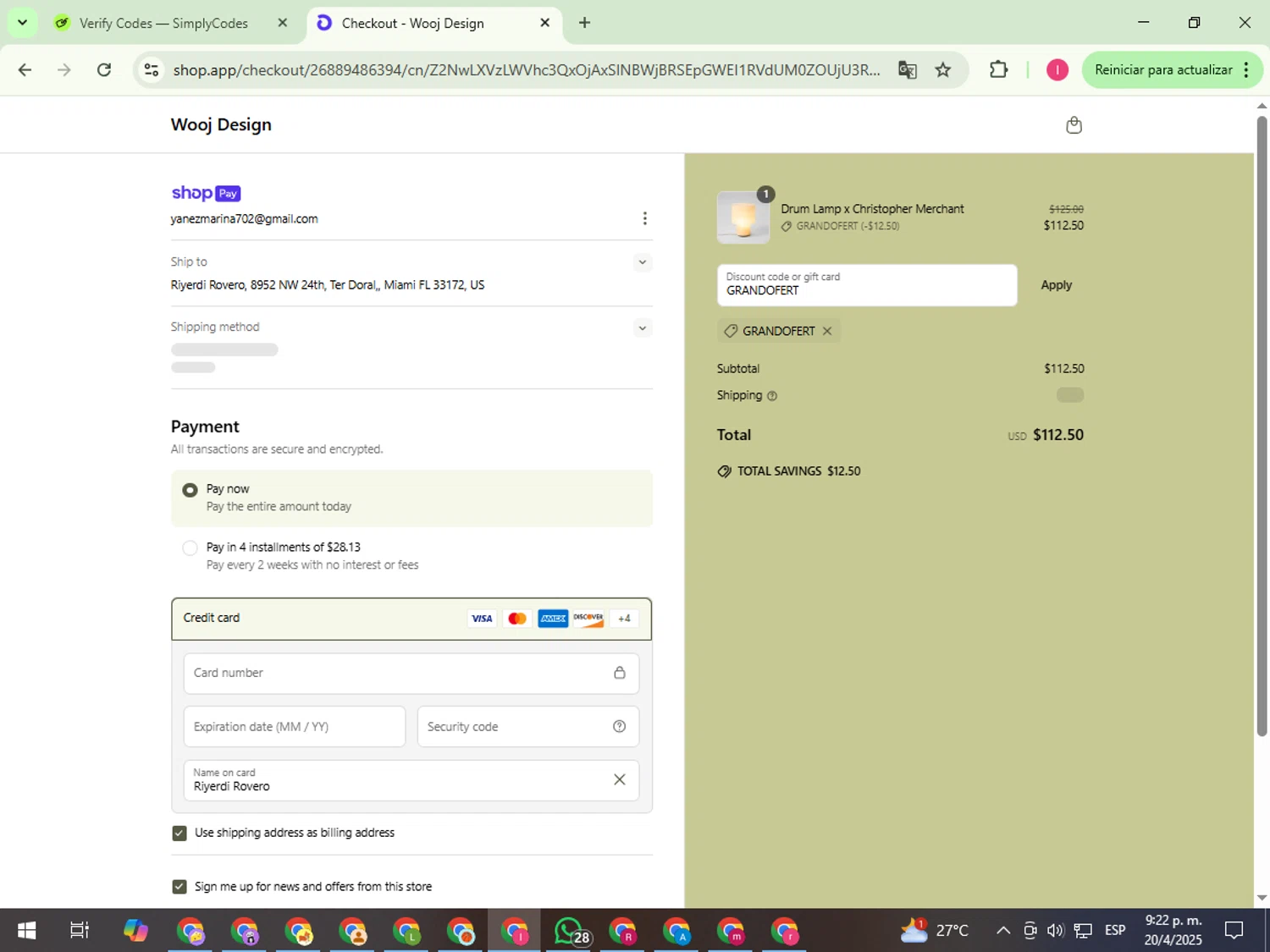Show hidden system tray icons
Image resolution: width=1270 pixels, height=952 pixels.
tap(1003, 931)
